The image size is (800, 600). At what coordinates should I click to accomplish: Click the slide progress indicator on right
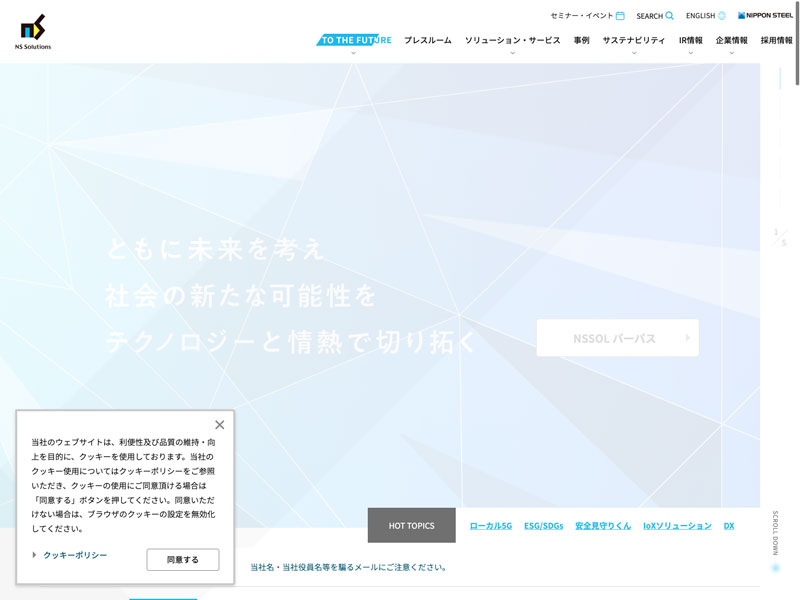tap(779, 237)
